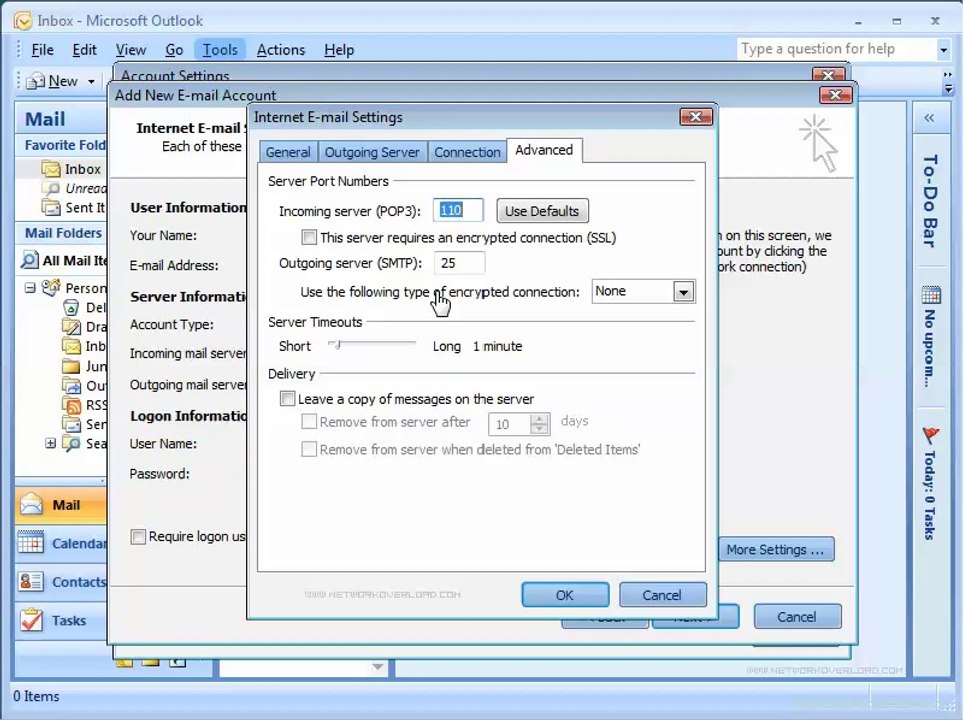Click the Calendar icon in navigation pane
This screenshot has width=963, height=720.
(31, 542)
